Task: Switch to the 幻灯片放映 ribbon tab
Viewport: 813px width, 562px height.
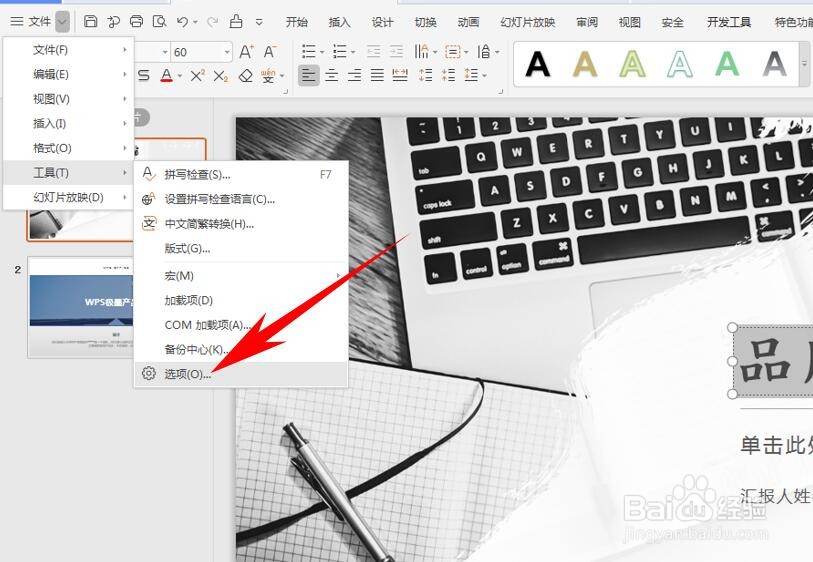Action: [527, 22]
